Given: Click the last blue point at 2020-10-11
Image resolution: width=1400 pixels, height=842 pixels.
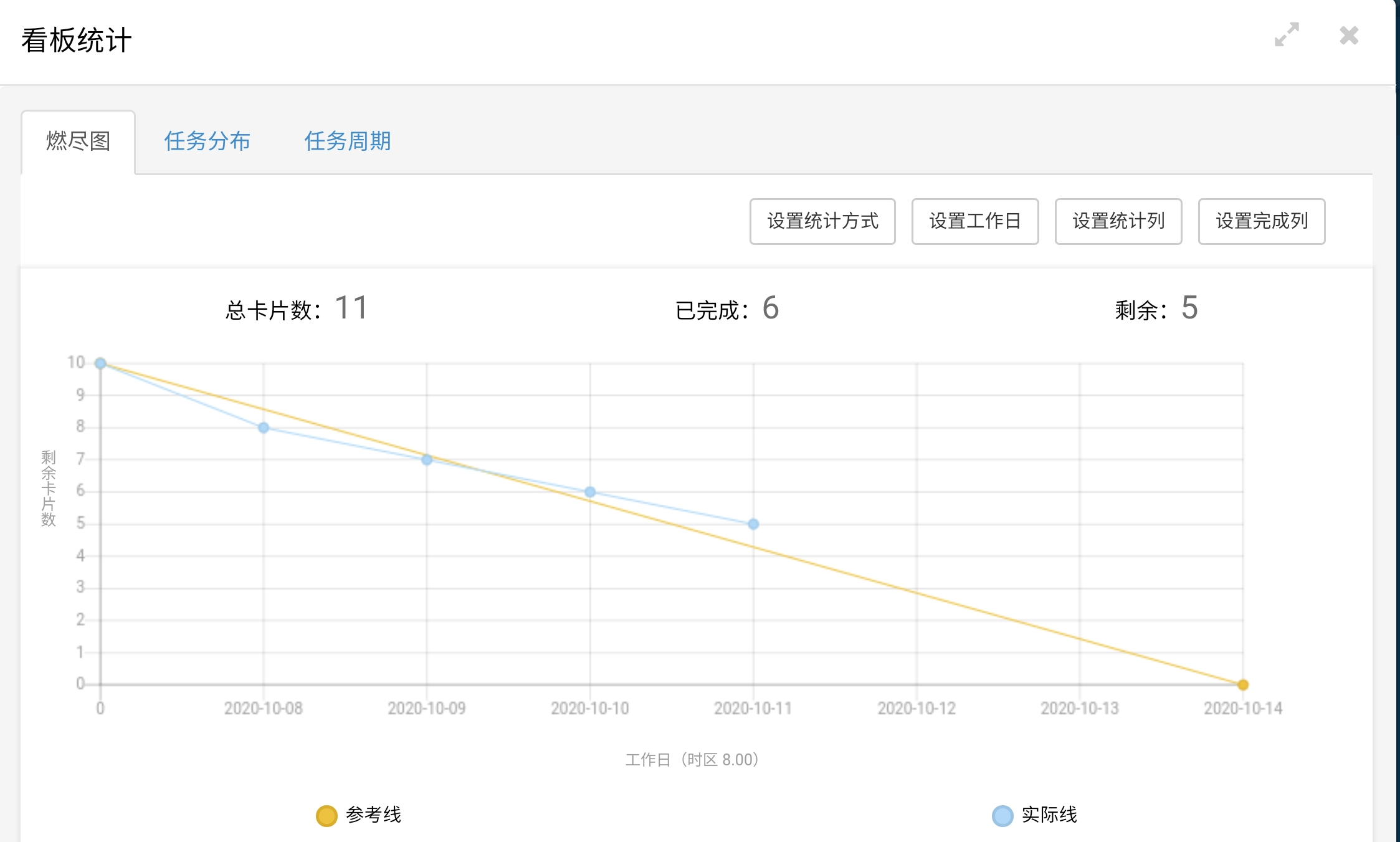Looking at the screenshot, I should click(x=753, y=524).
